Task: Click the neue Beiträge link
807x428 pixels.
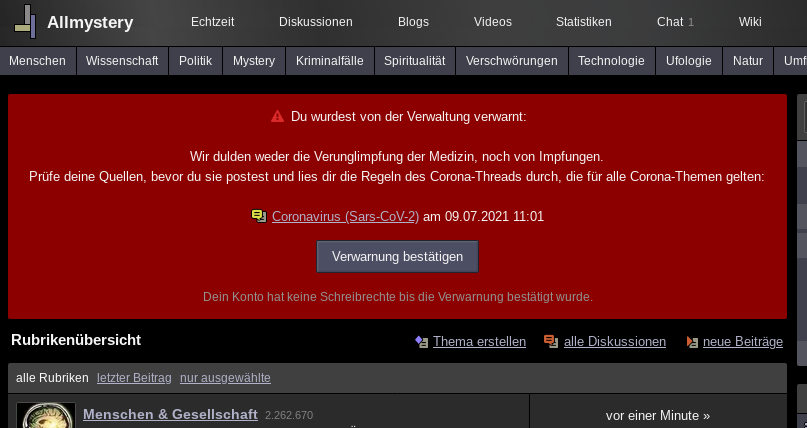Action: pyautogui.click(x=743, y=342)
